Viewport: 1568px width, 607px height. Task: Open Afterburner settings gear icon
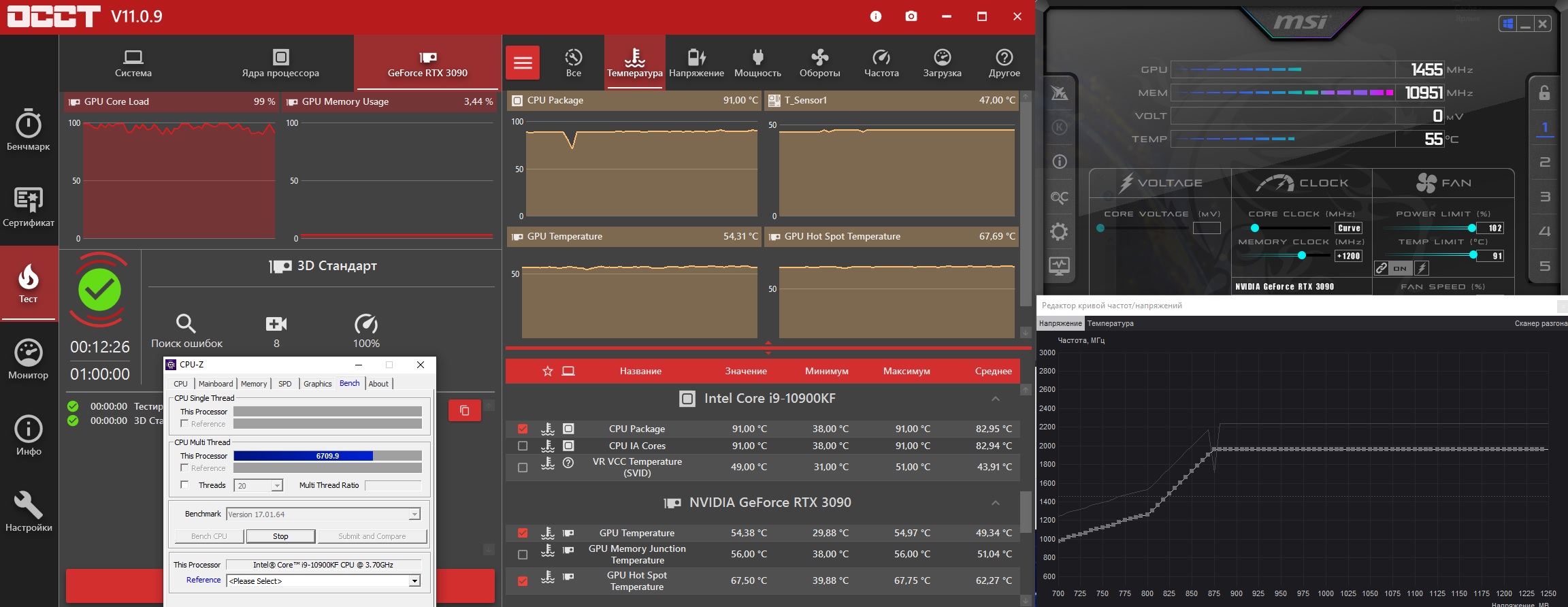pos(1060,232)
